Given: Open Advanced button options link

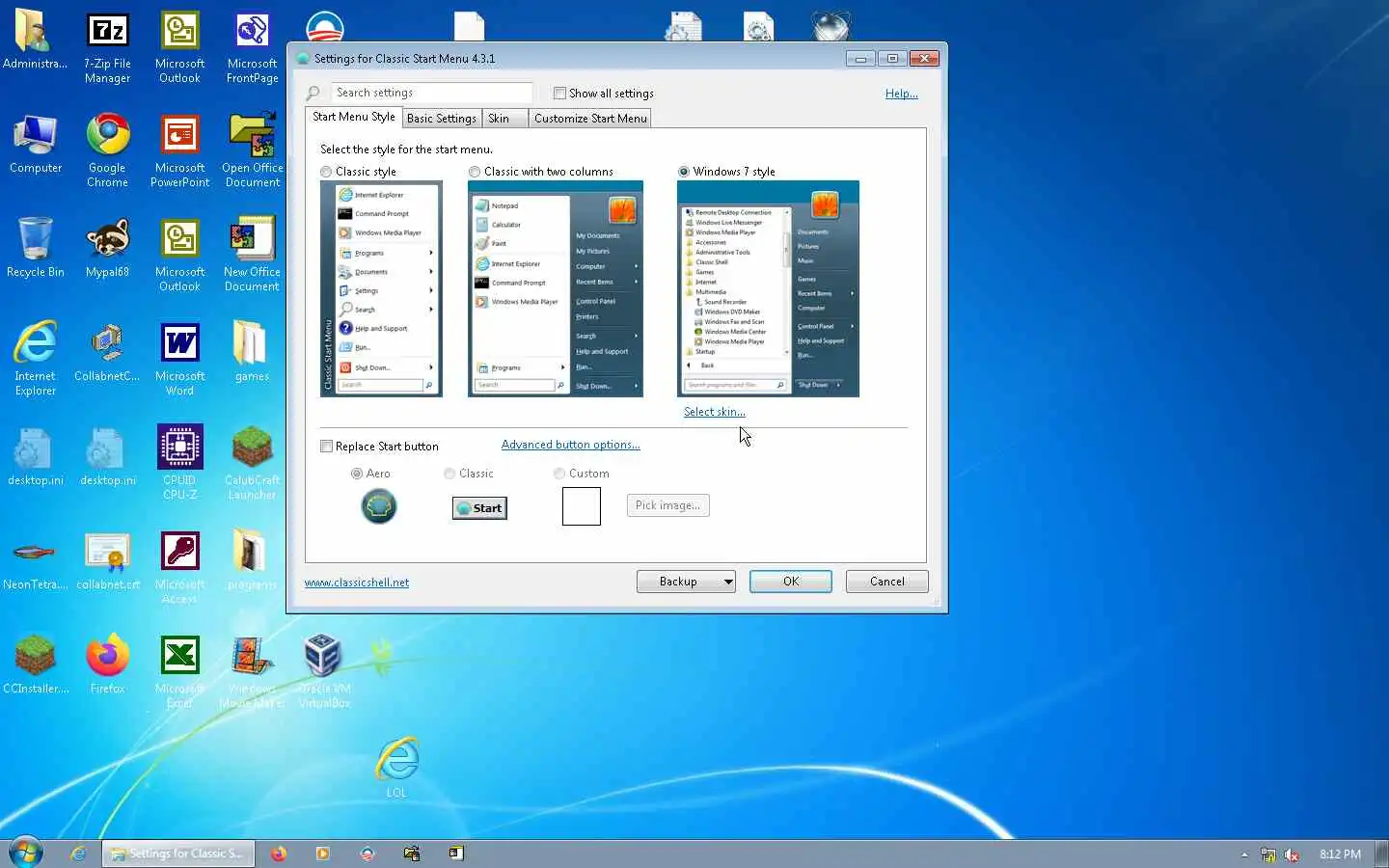Looking at the screenshot, I should click(570, 445).
